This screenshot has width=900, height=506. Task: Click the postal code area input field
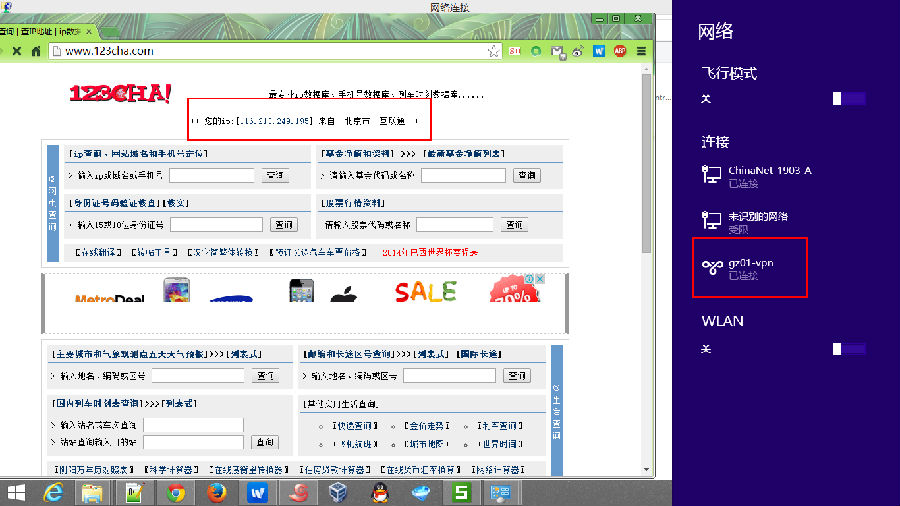coord(449,376)
